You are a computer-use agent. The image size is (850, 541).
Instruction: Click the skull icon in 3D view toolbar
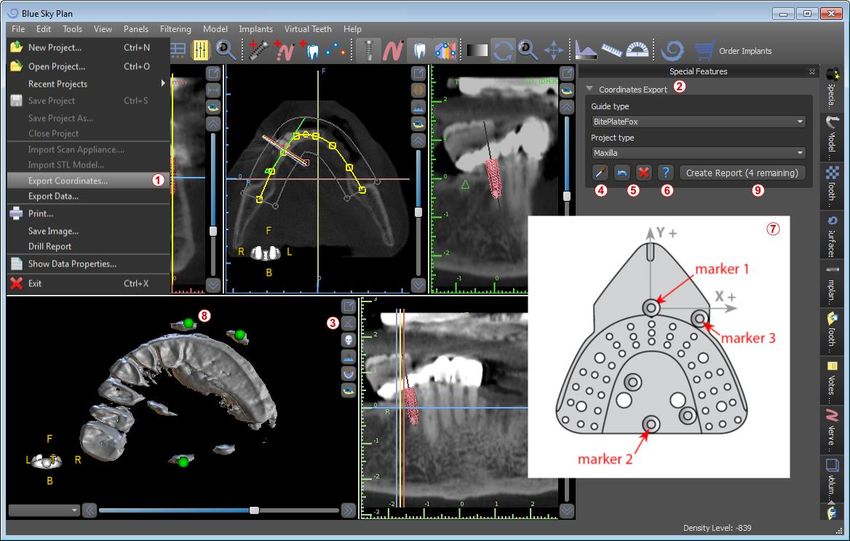349,340
